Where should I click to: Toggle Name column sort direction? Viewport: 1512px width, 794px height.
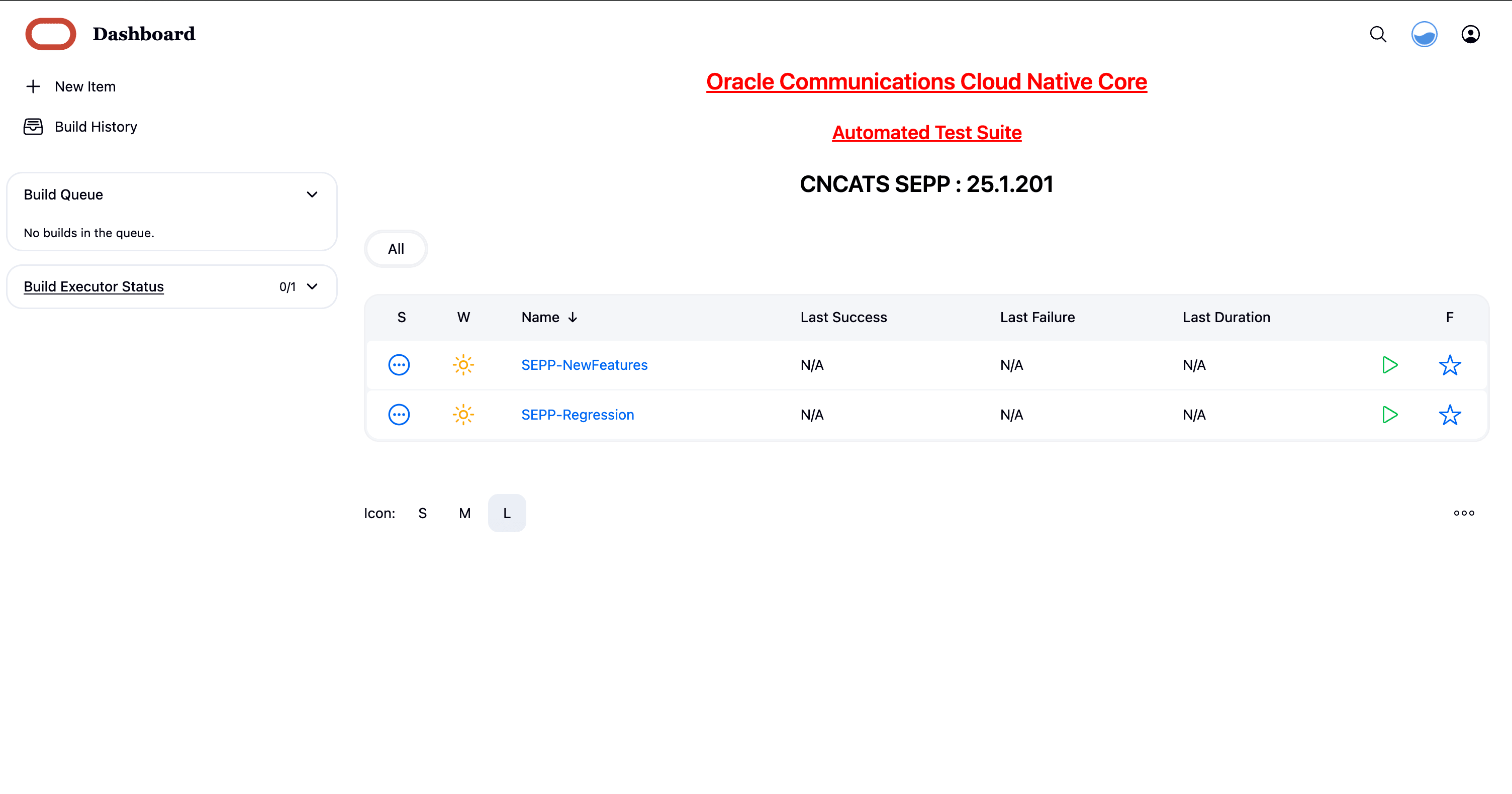tap(573, 317)
